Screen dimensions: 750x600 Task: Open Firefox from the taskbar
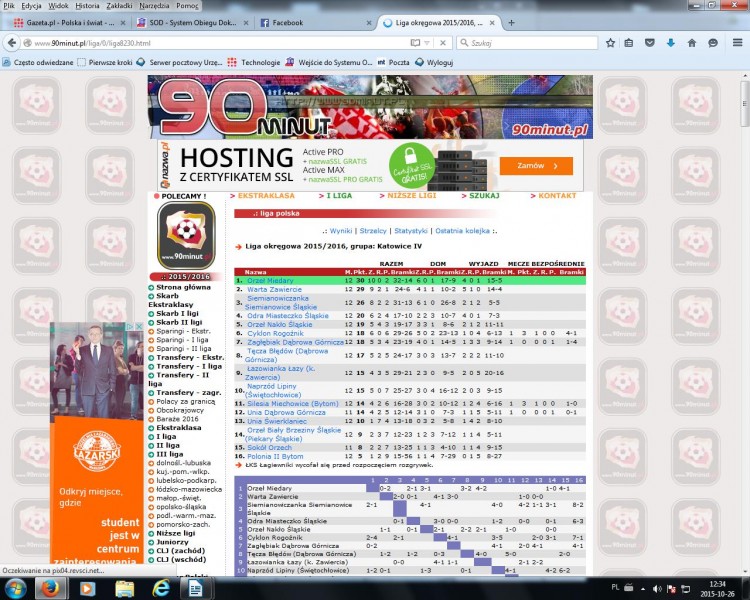click(x=50, y=588)
